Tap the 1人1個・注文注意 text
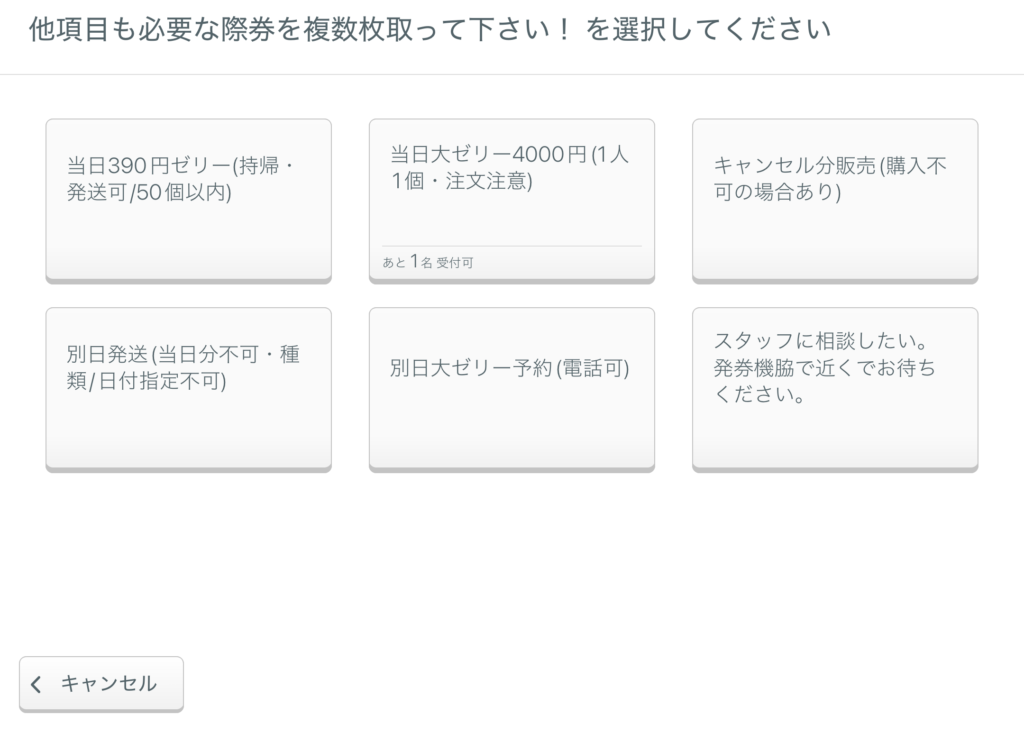 click(x=470, y=182)
